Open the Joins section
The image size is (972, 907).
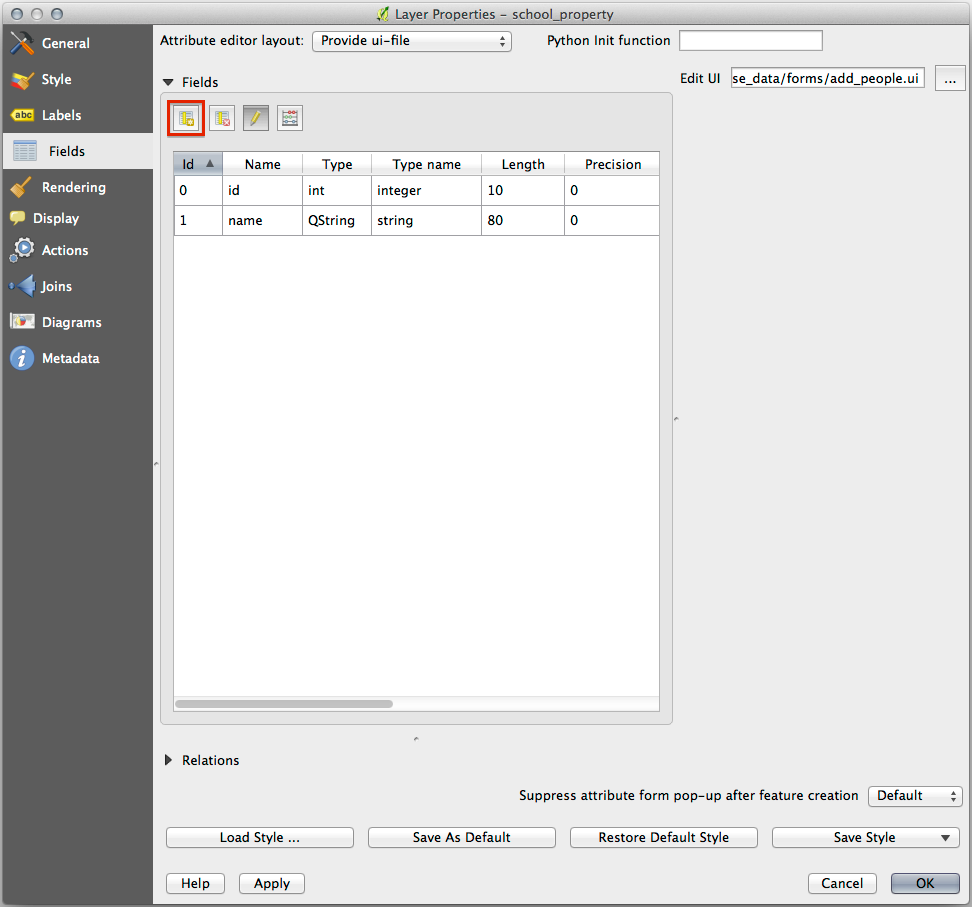click(56, 286)
